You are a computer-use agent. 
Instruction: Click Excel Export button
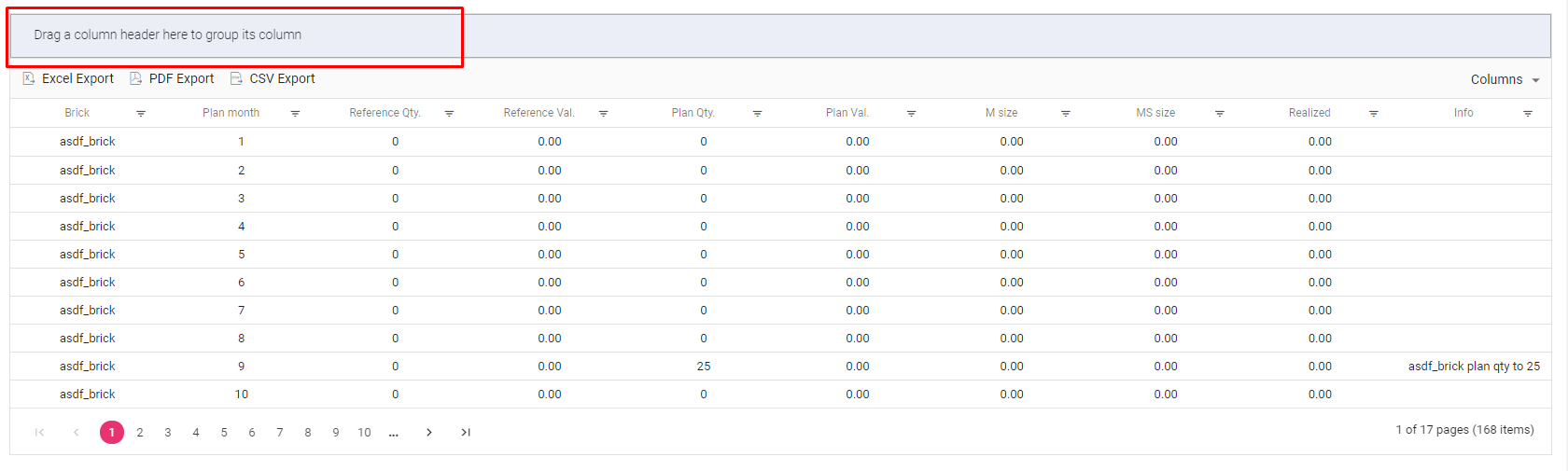(68, 79)
